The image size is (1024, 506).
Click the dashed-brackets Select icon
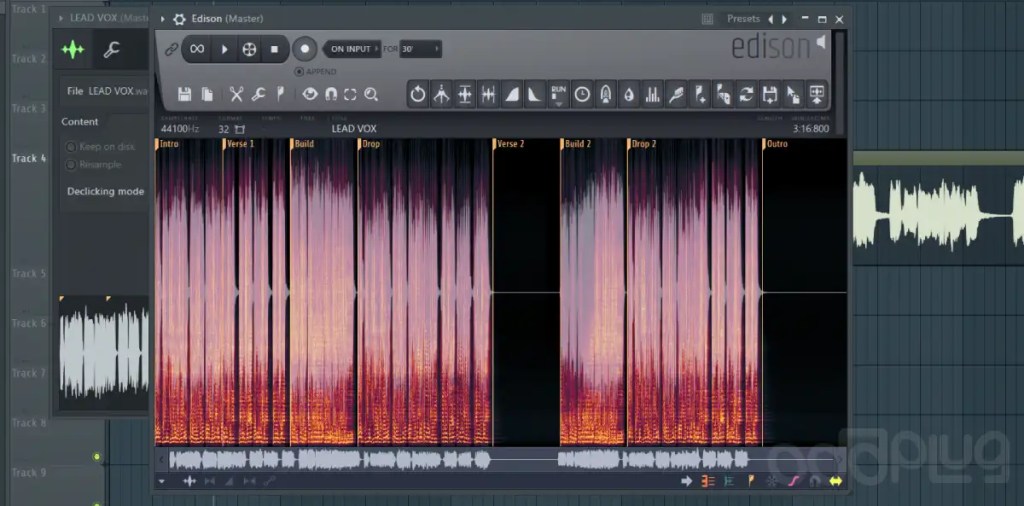pyautogui.click(x=350, y=95)
